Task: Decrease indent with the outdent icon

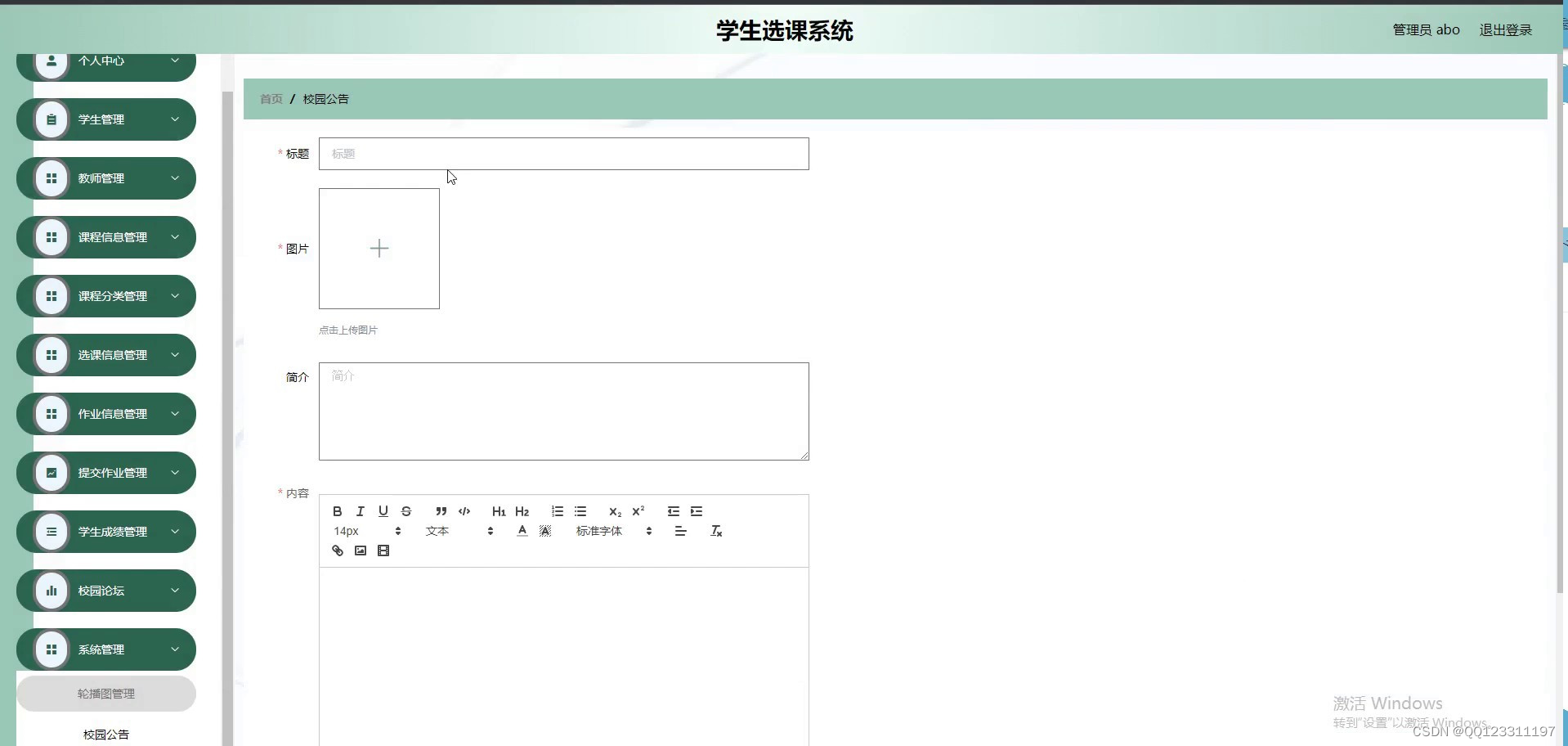Action: point(674,511)
